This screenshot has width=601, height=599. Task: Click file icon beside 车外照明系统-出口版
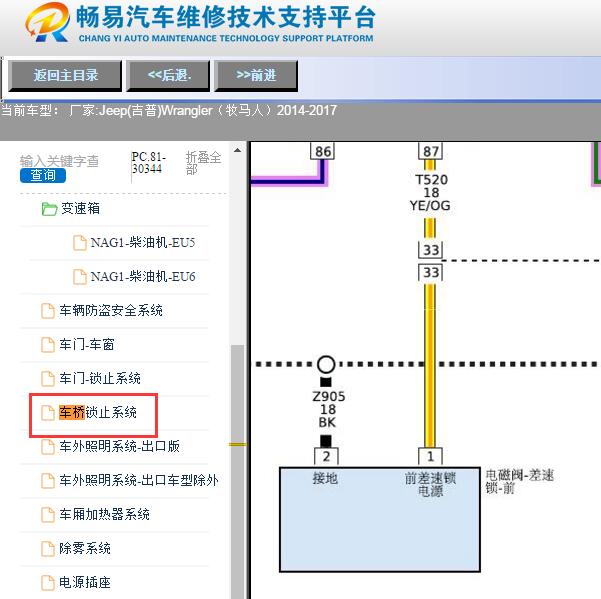tap(48, 447)
